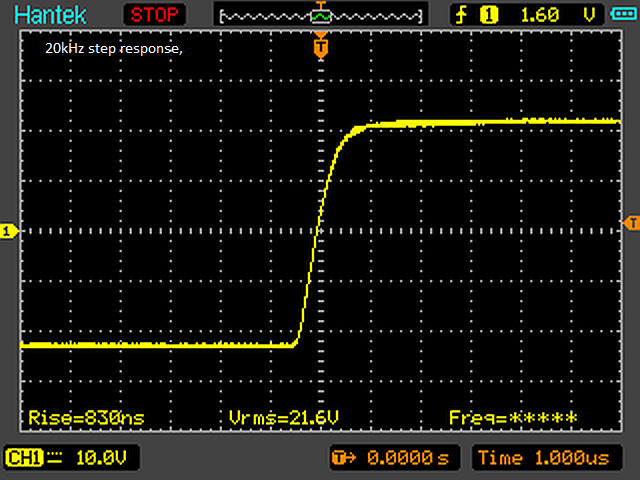Click the Vrms=21.6V measurement readout

coord(284,418)
